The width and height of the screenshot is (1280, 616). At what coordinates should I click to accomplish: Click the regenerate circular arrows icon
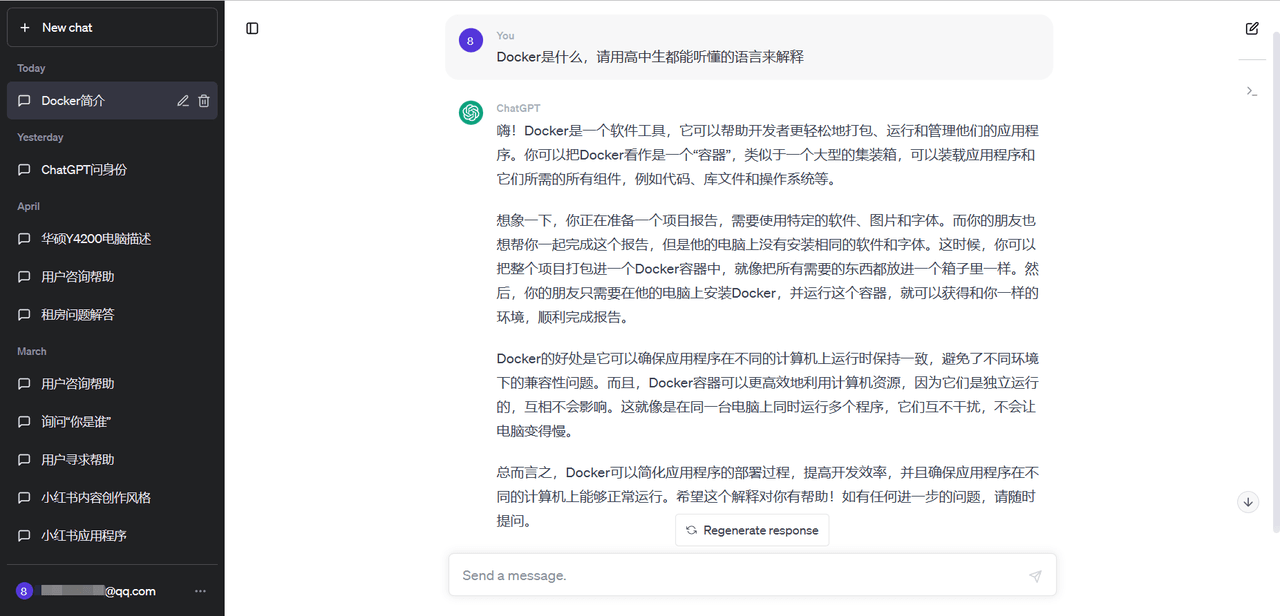pos(691,531)
